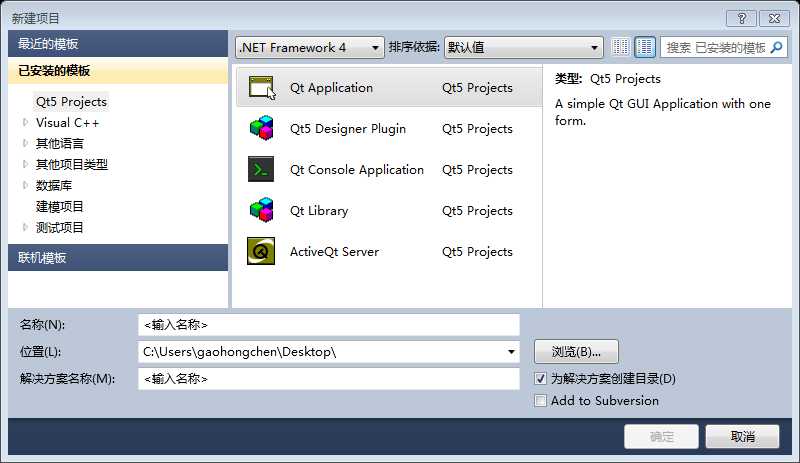Viewport: 800px width, 463px height.
Task: Open the dialog help question-mark button
Action: [x=742, y=18]
